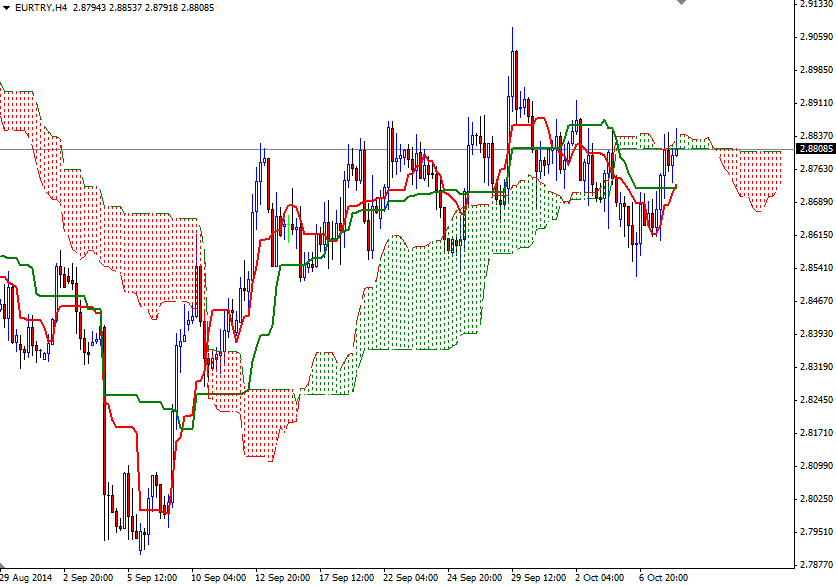Click the date label 22 Sep 04:00
This screenshot has height=585, width=836.
412,577
